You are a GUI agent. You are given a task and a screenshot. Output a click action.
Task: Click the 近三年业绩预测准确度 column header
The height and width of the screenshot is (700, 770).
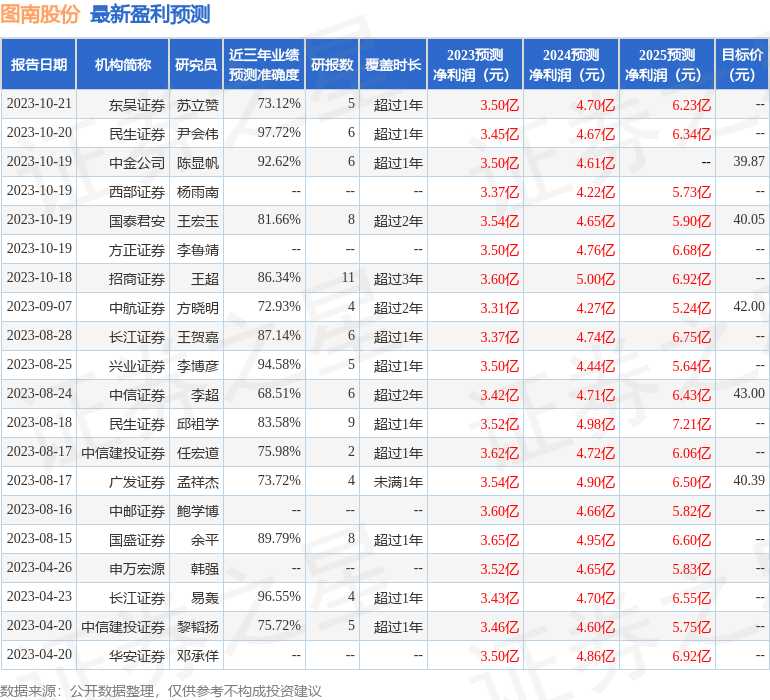pos(264,64)
